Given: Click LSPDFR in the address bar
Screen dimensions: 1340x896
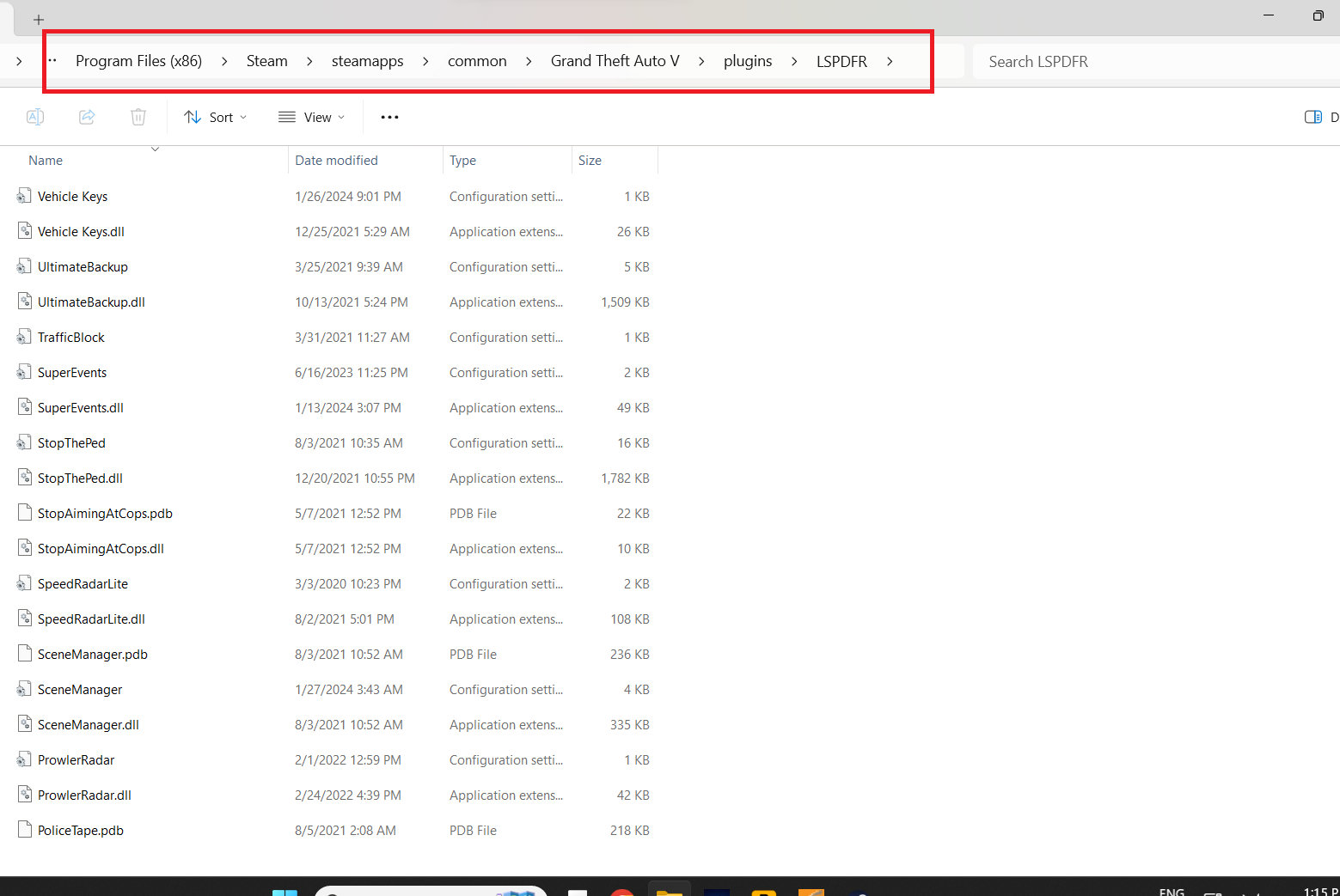Looking at the screenshot, I should 841,61.
